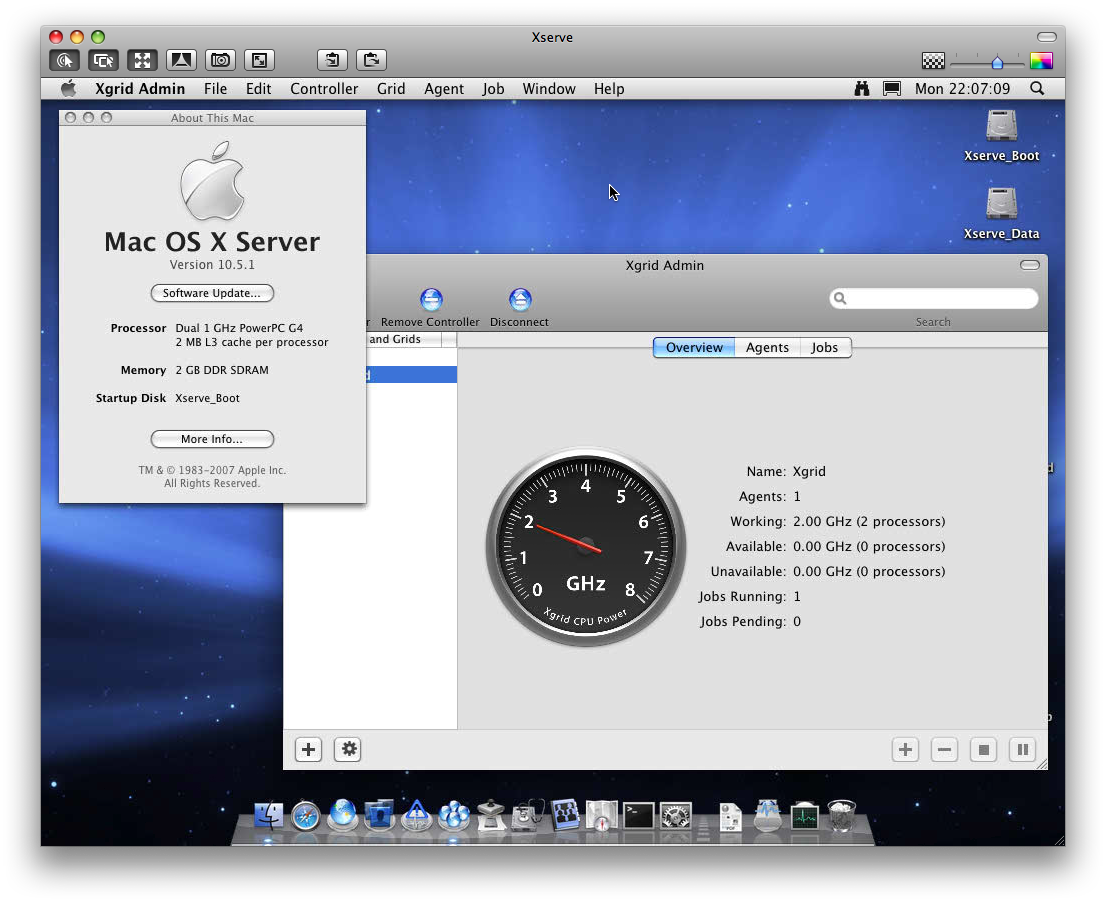Click the menu bar clock
1106x902 pixels.
pos(962,89)
